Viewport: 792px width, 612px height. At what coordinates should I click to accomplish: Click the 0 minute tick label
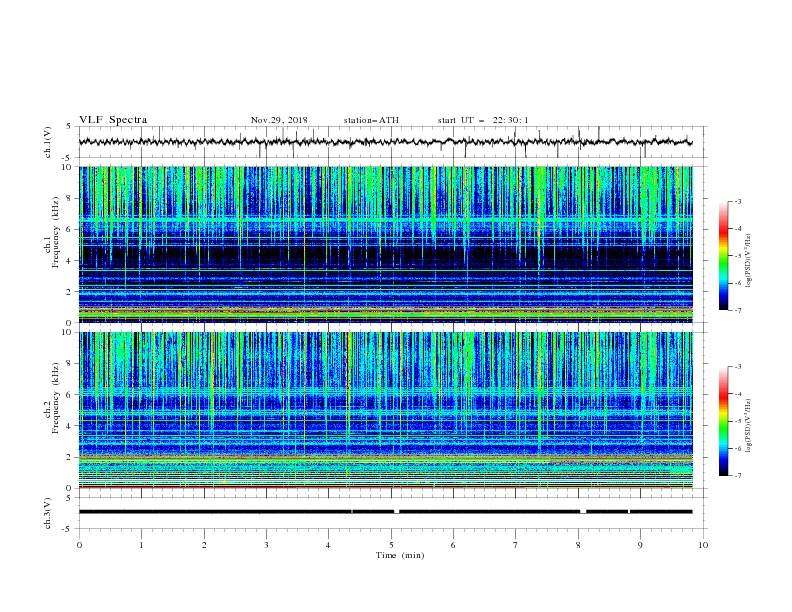(79, 545)
